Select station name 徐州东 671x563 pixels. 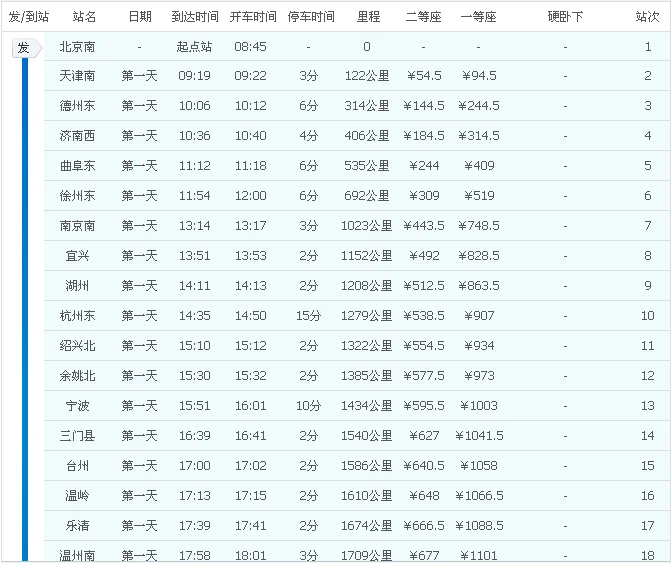[x=77, y=196]
